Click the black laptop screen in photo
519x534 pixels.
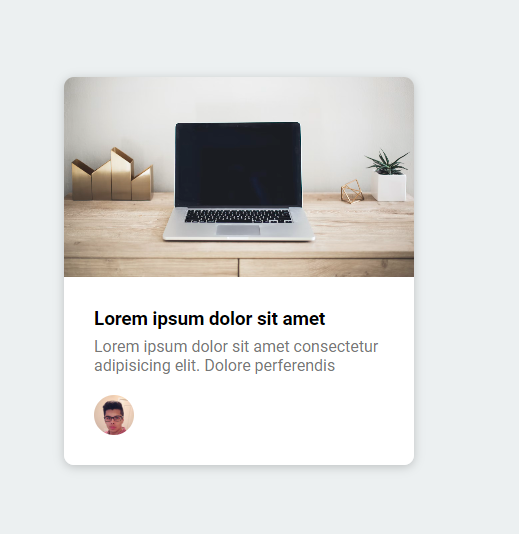(238, 165)
